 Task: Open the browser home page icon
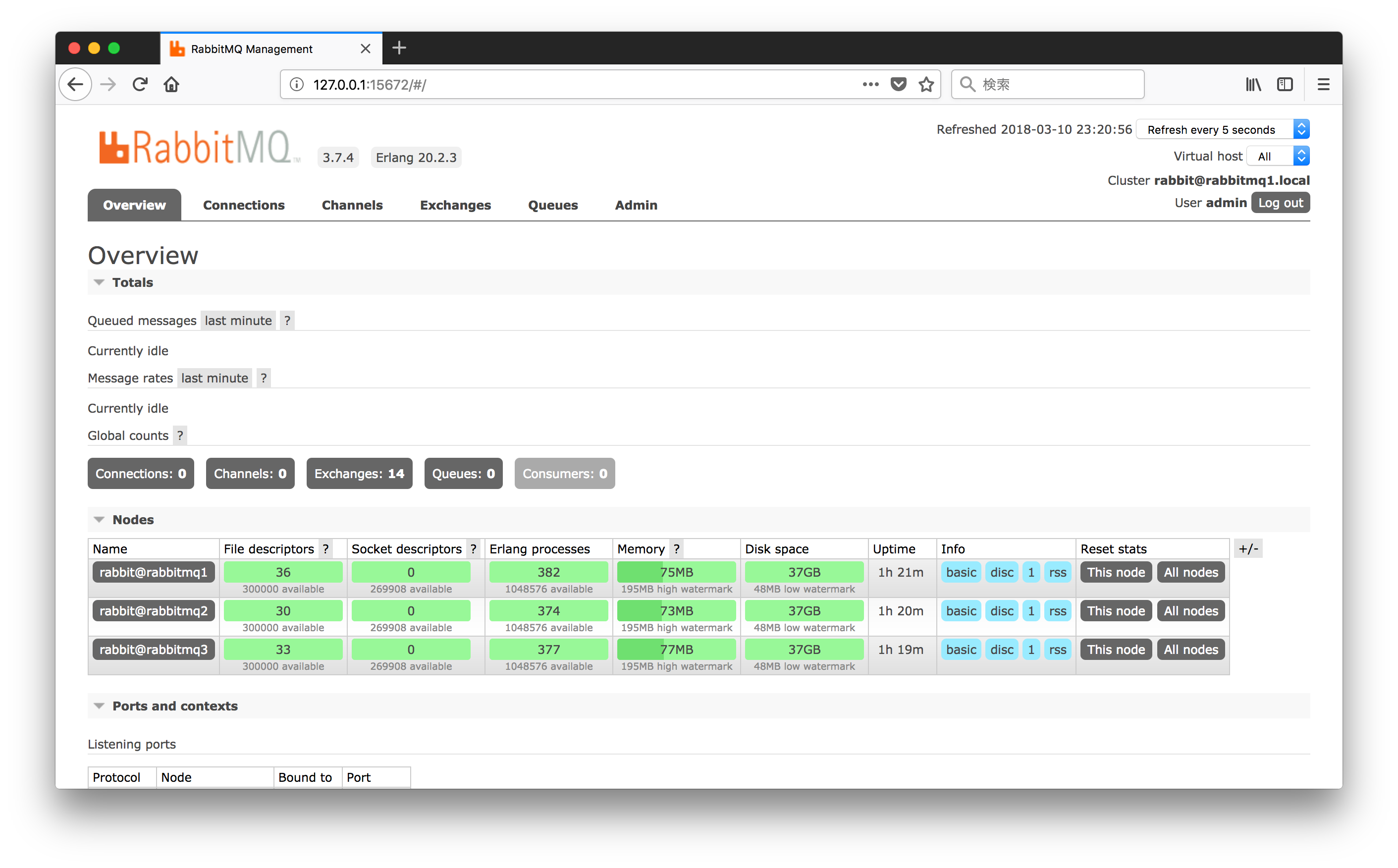[171, 84]
